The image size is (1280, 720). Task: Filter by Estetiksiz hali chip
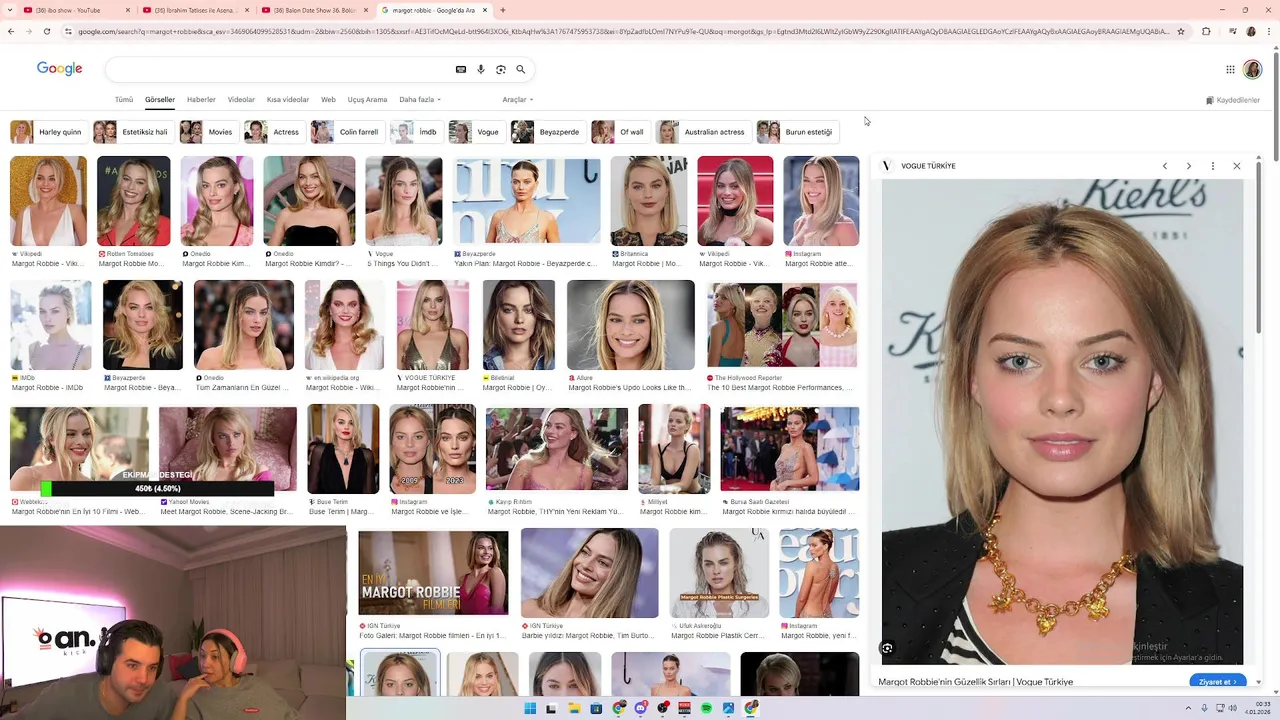point(133,132)
